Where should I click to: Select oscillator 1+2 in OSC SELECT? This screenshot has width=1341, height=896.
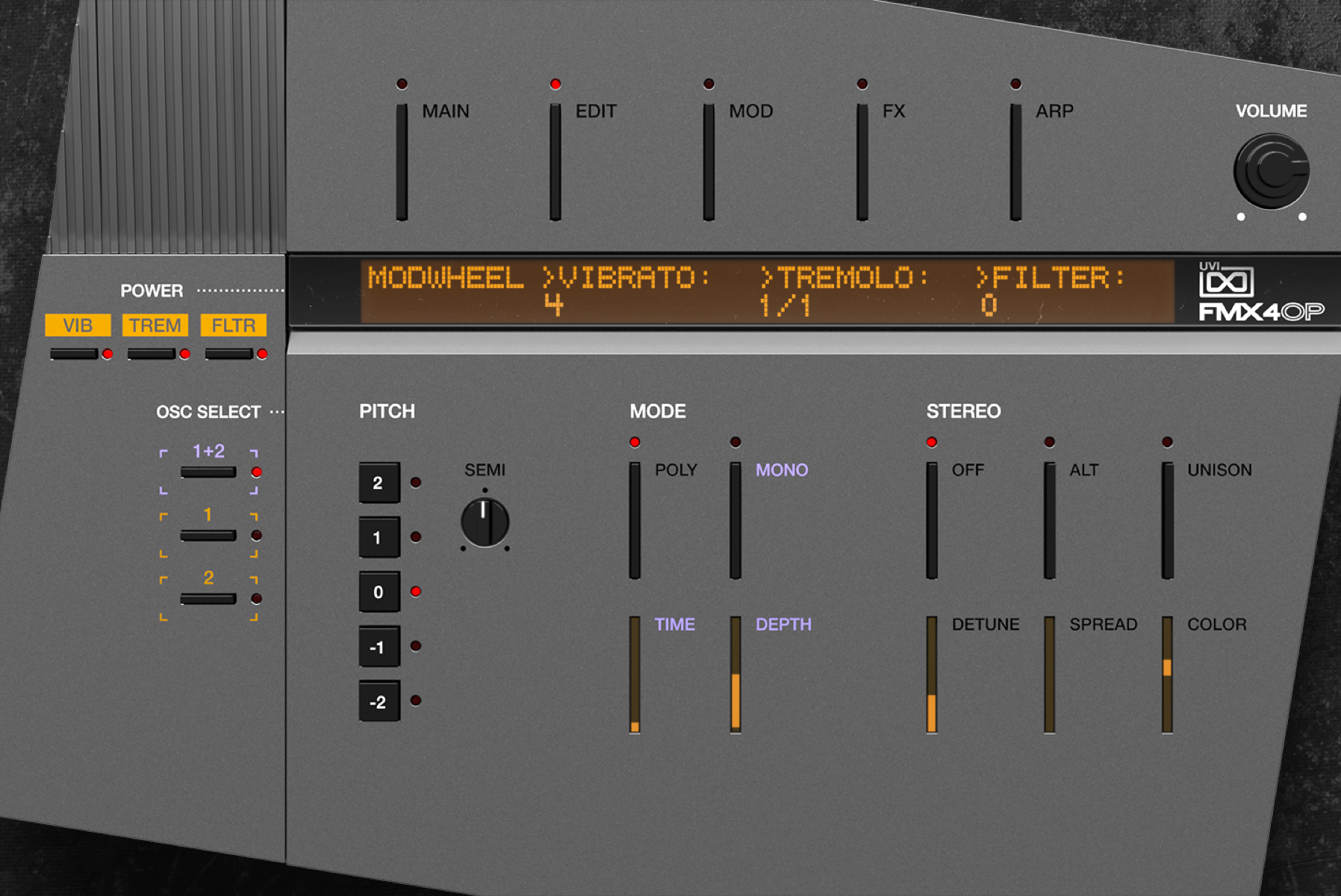tap(208, 473)
